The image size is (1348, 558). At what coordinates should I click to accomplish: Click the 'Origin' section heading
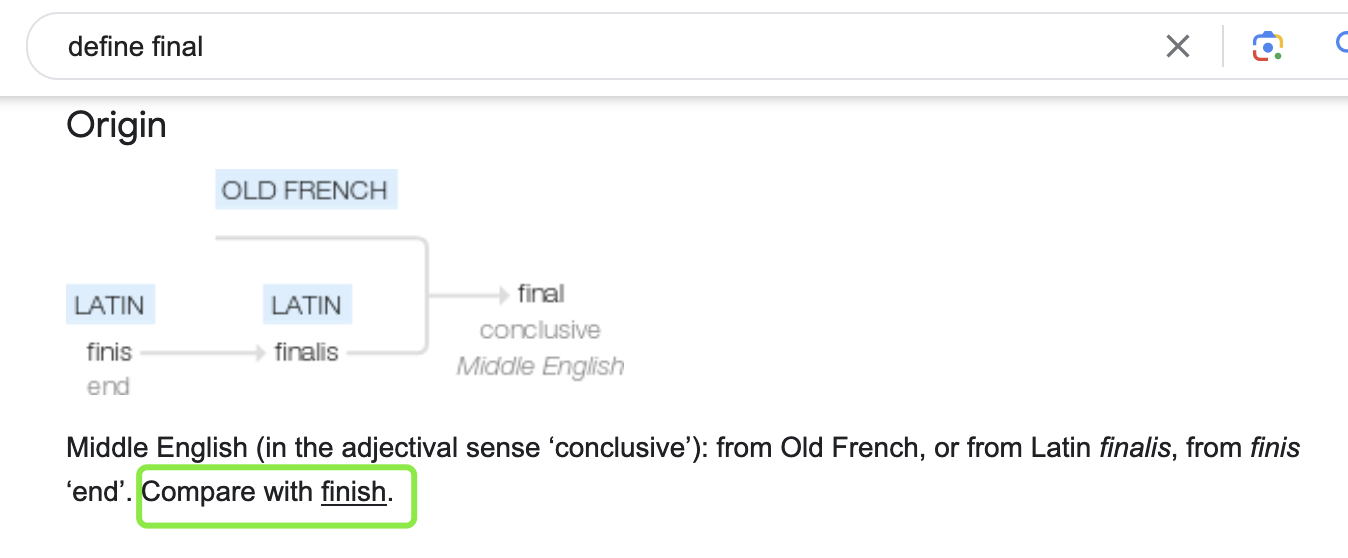[x=116, y=126]
